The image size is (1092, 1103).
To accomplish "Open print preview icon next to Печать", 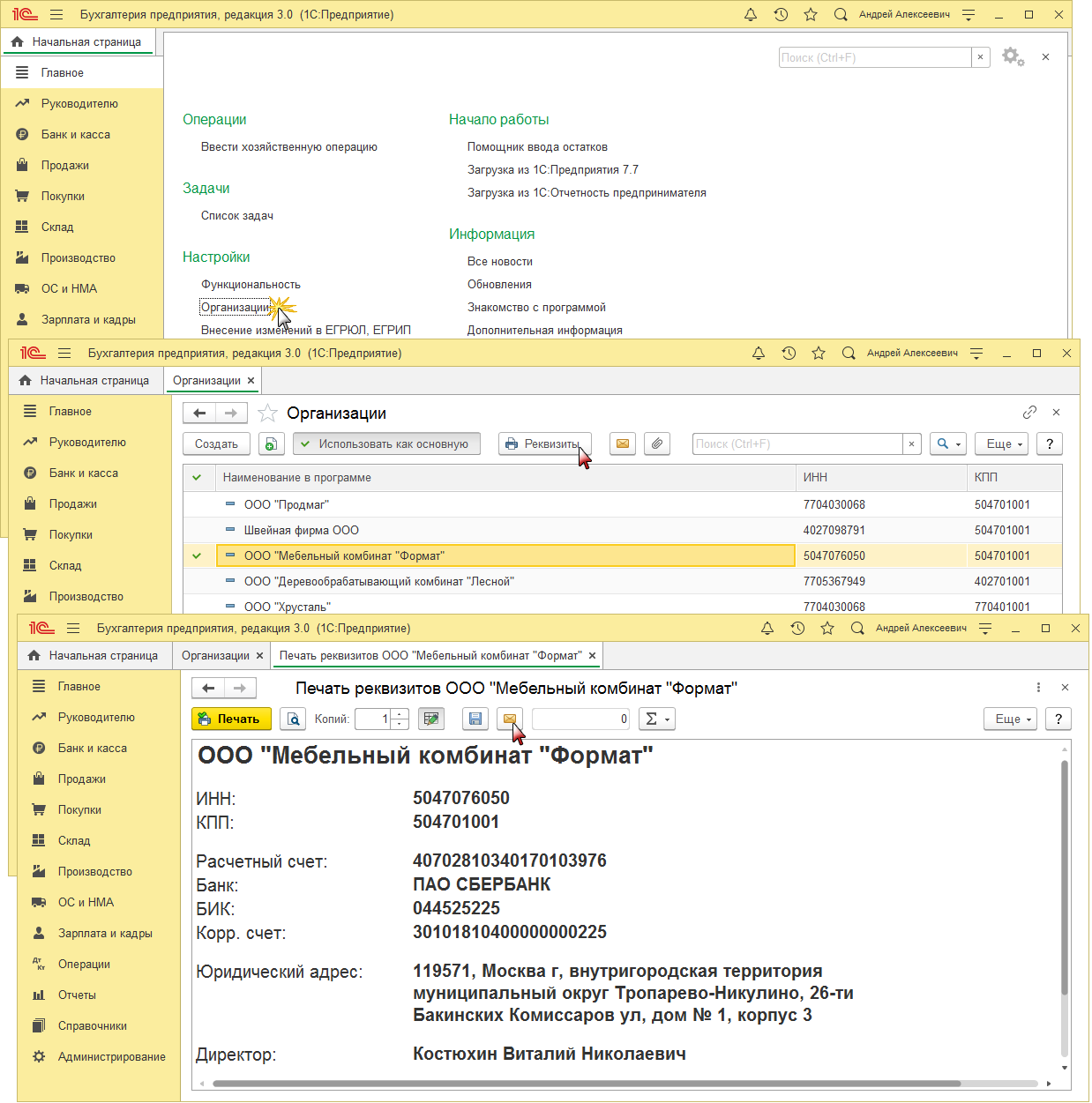I will [x=293, y=719].
